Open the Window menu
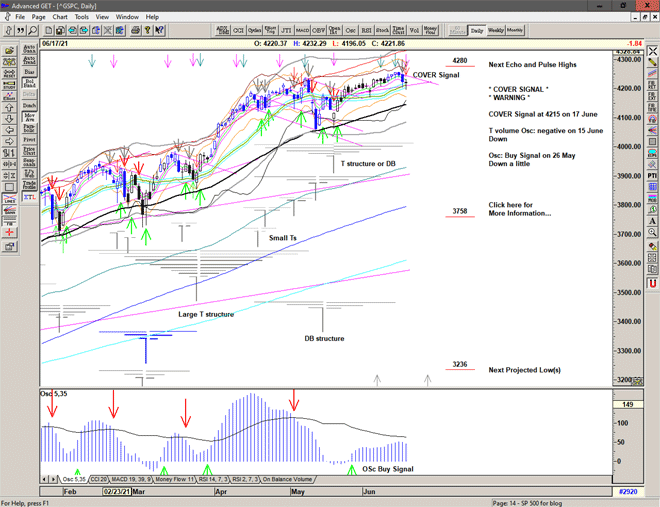This screenshot has width=660, height=507. point(127,17)
